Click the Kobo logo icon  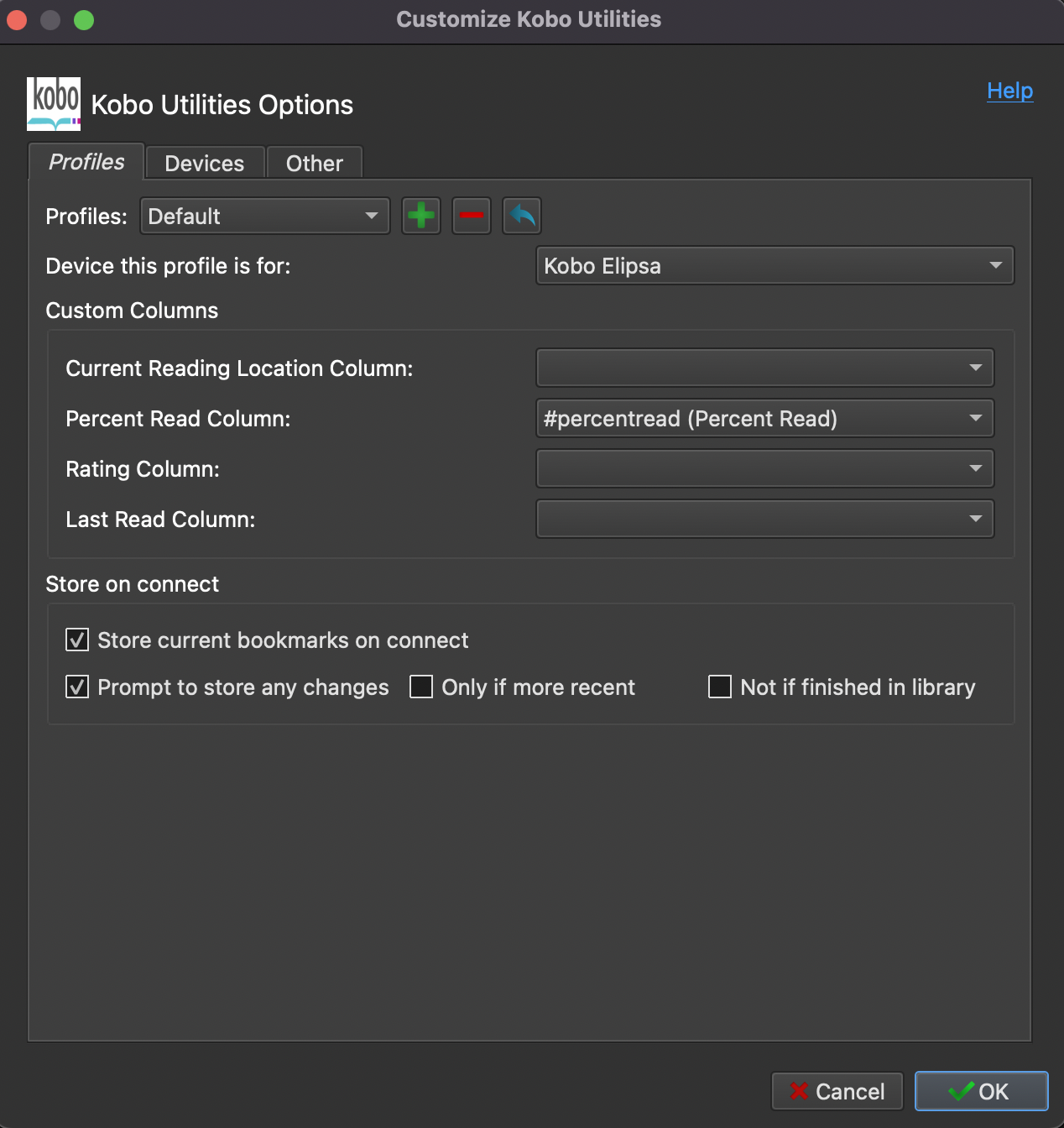pos(54,104)
